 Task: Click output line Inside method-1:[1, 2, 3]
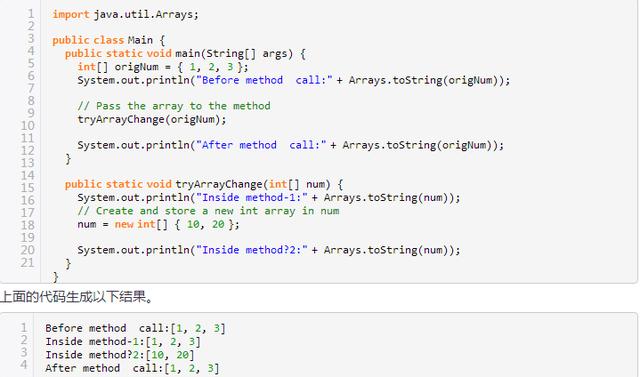pyautogui.click(x=123, y=342)
